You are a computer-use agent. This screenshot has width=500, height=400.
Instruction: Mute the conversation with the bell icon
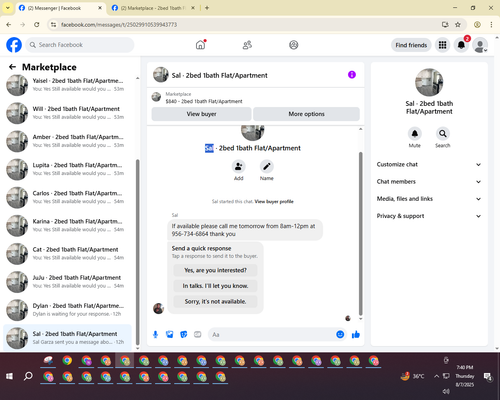[415, 134]
